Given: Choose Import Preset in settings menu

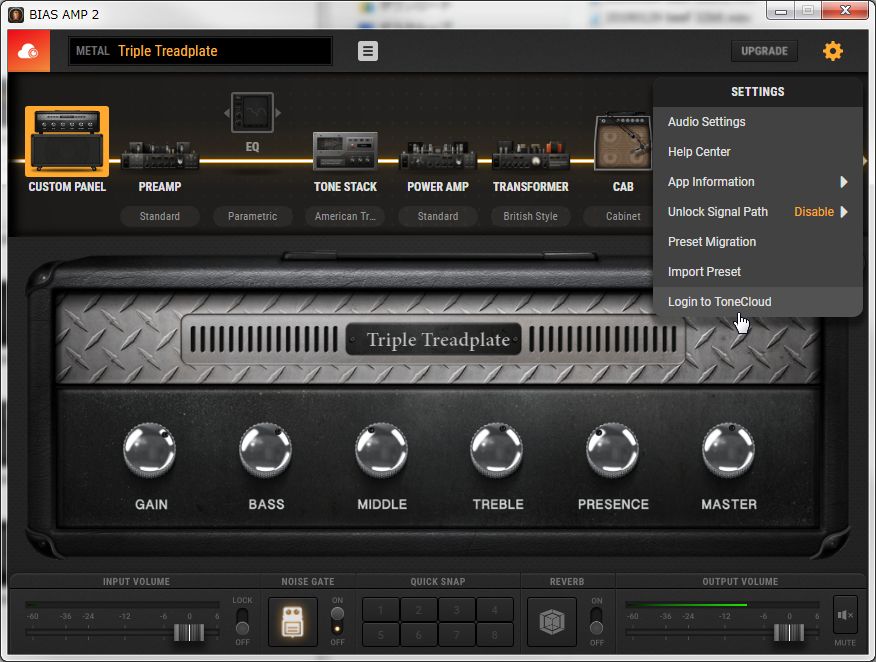Looking at the screenshot, I should (x=758, y=272).
